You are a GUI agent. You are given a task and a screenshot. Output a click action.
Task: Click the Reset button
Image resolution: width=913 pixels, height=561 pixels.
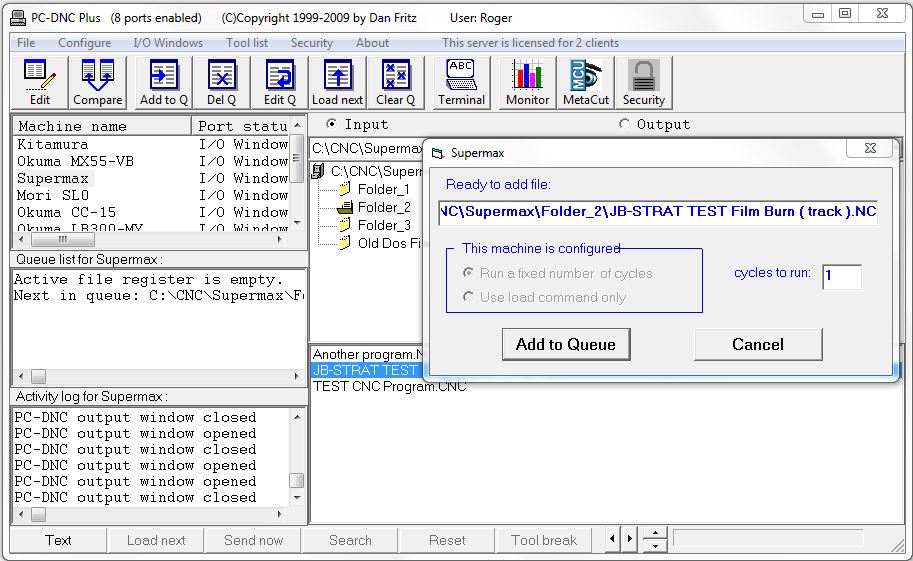point(447,540)
